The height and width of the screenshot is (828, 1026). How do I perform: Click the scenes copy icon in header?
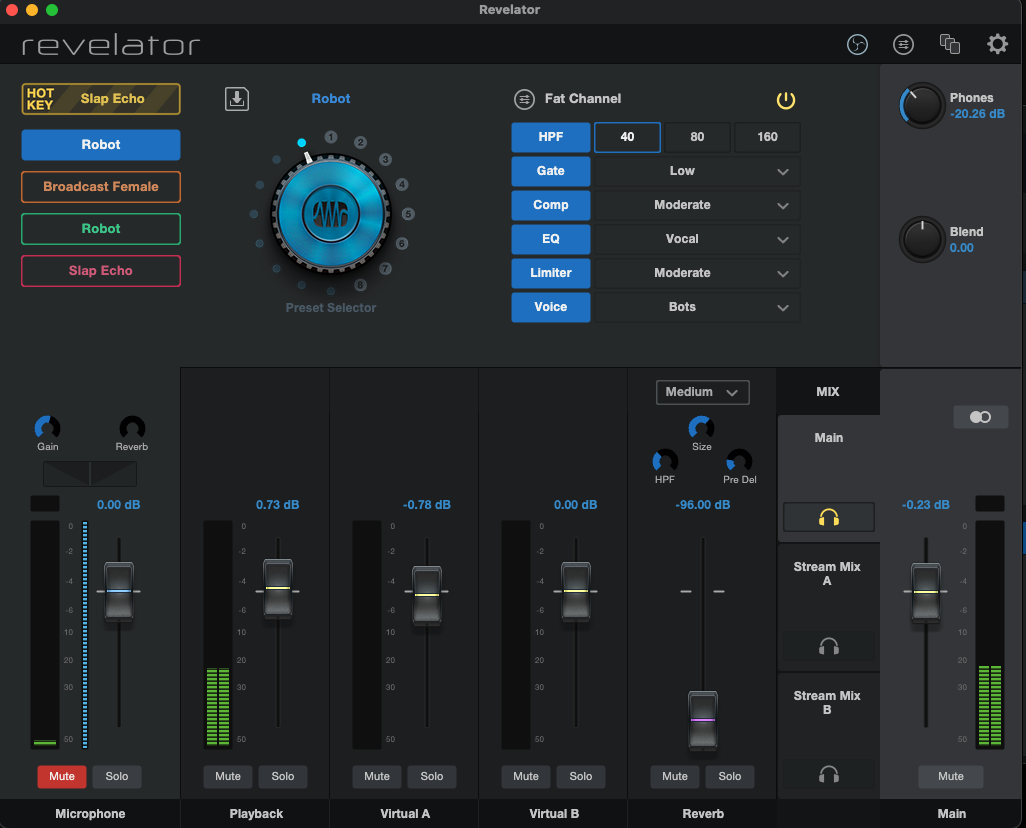pos(949,45)
